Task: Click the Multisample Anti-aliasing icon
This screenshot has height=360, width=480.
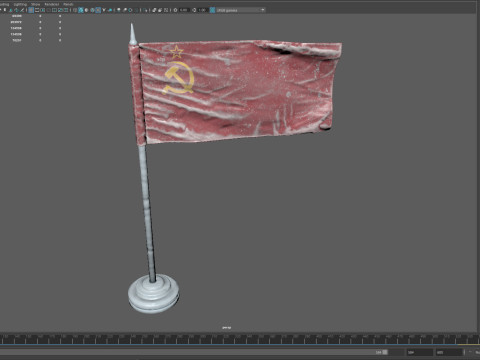Action: [130, 10]
